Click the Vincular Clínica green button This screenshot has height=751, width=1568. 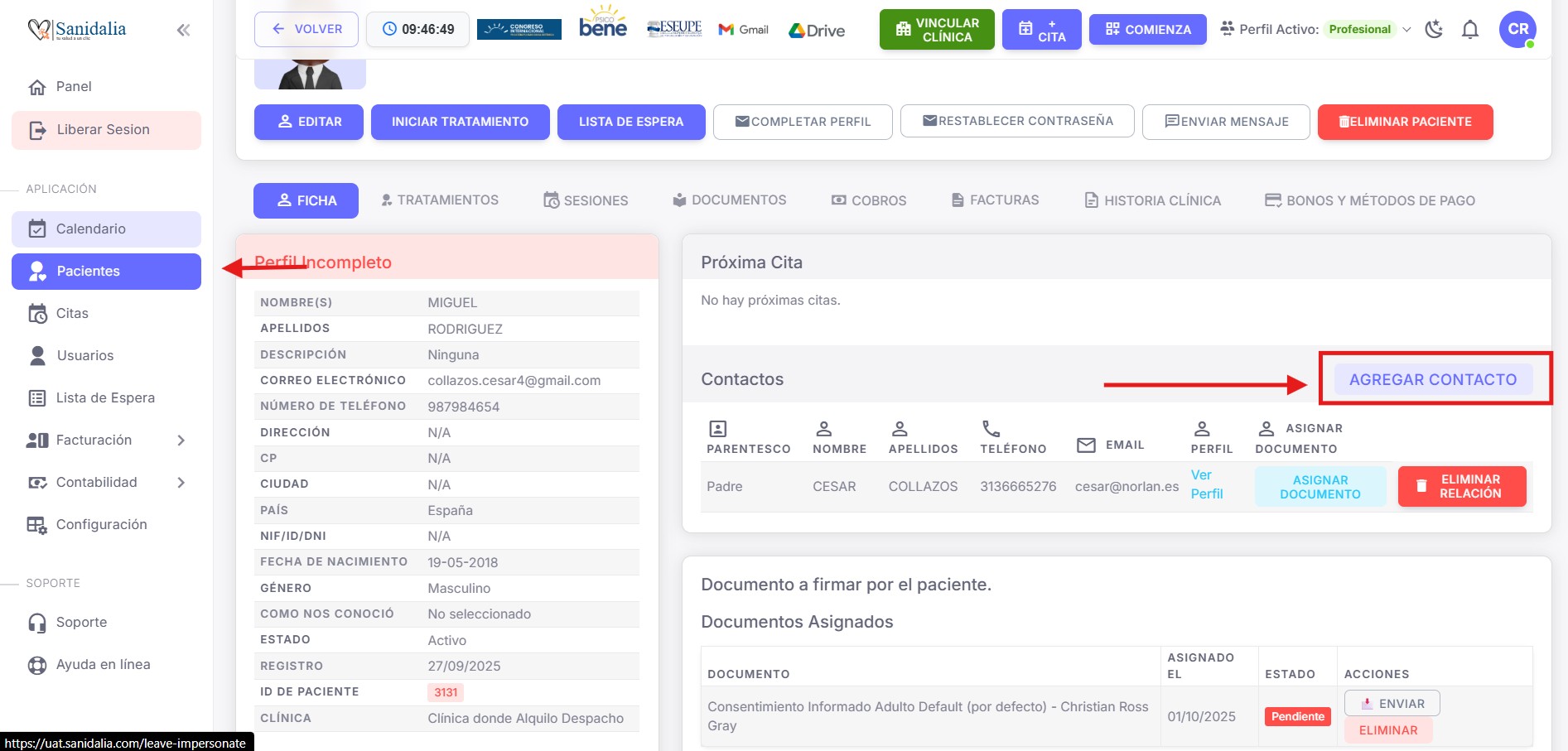936,30
